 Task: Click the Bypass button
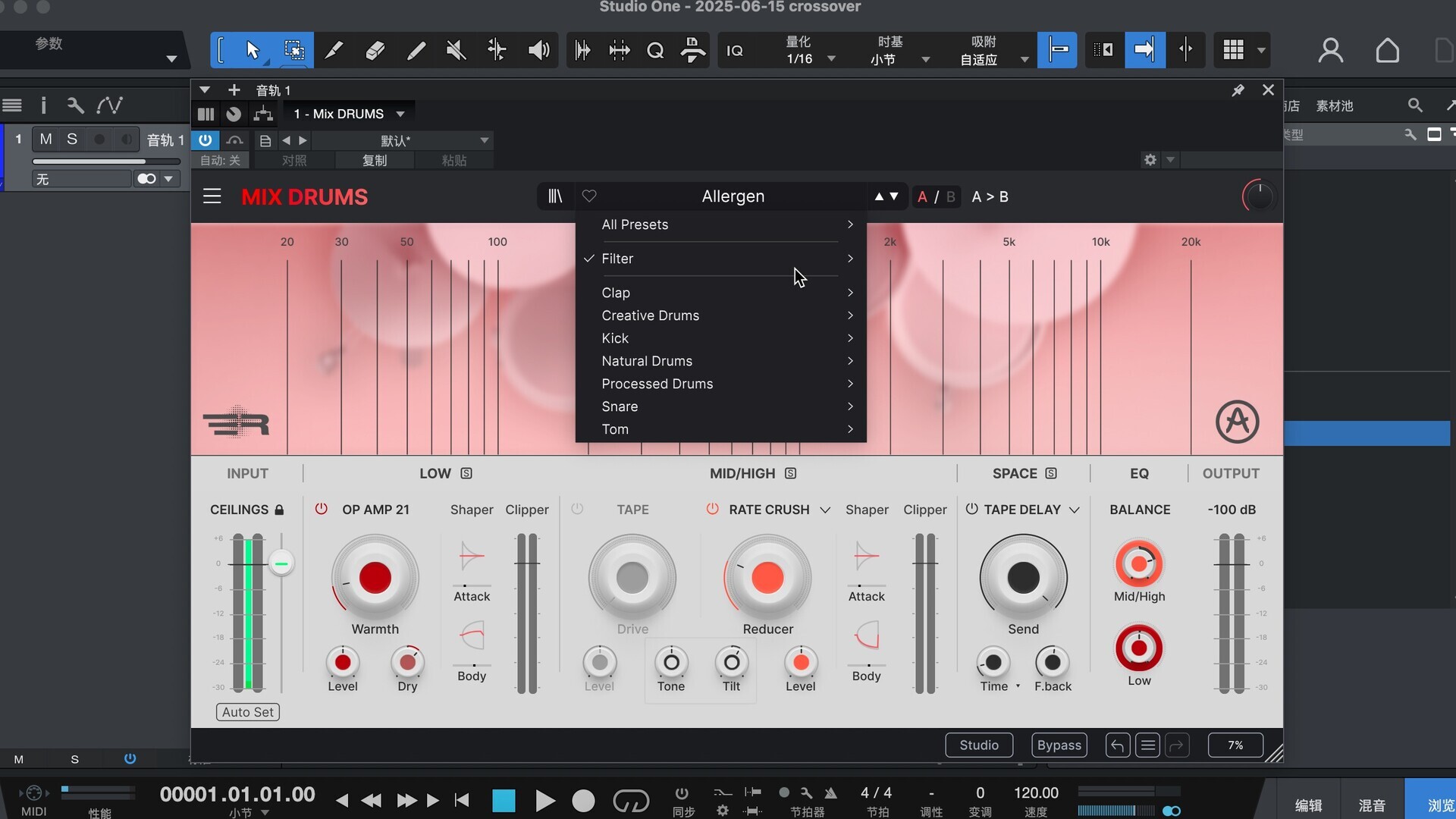pyautogui.click(x=1059, y=745)
